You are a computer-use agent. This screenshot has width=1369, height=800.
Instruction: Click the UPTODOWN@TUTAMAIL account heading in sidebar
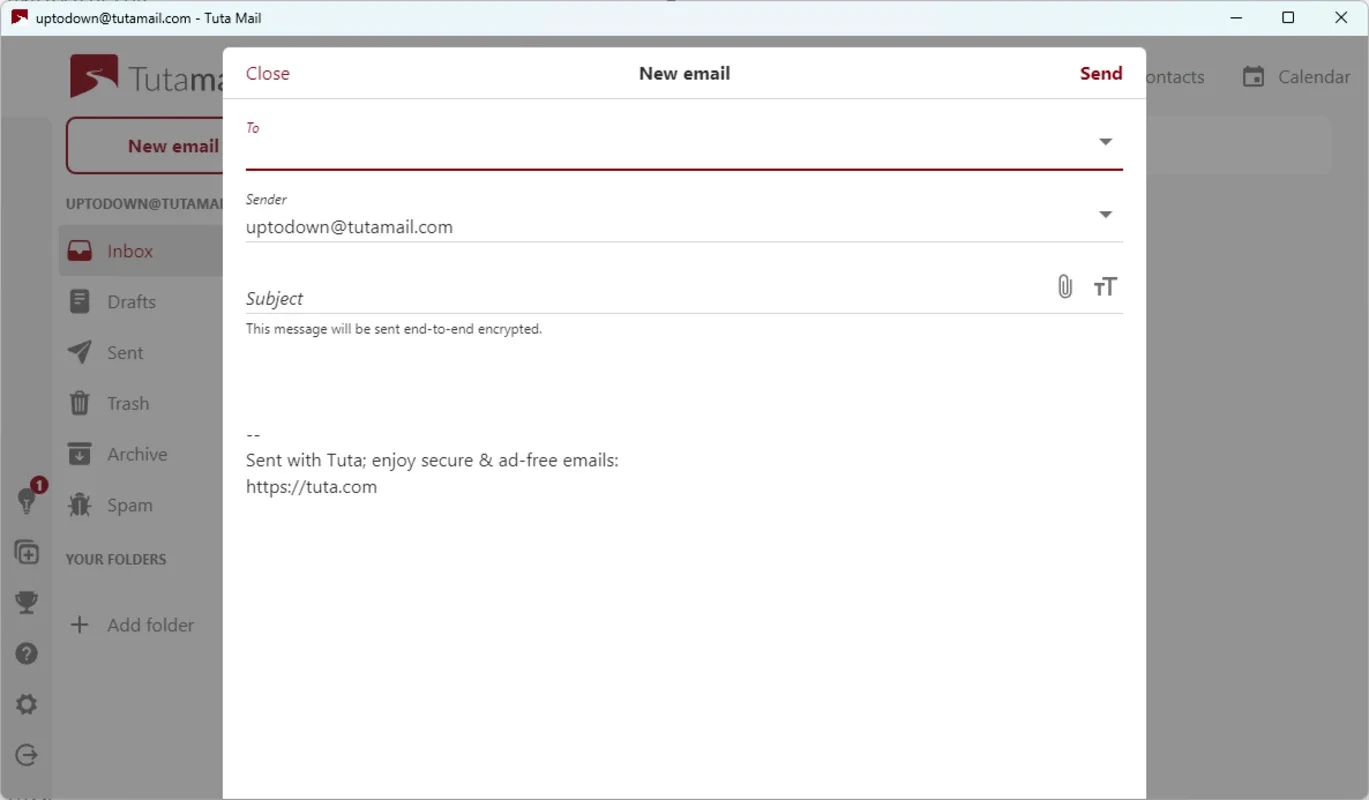(x=144, y=204)
